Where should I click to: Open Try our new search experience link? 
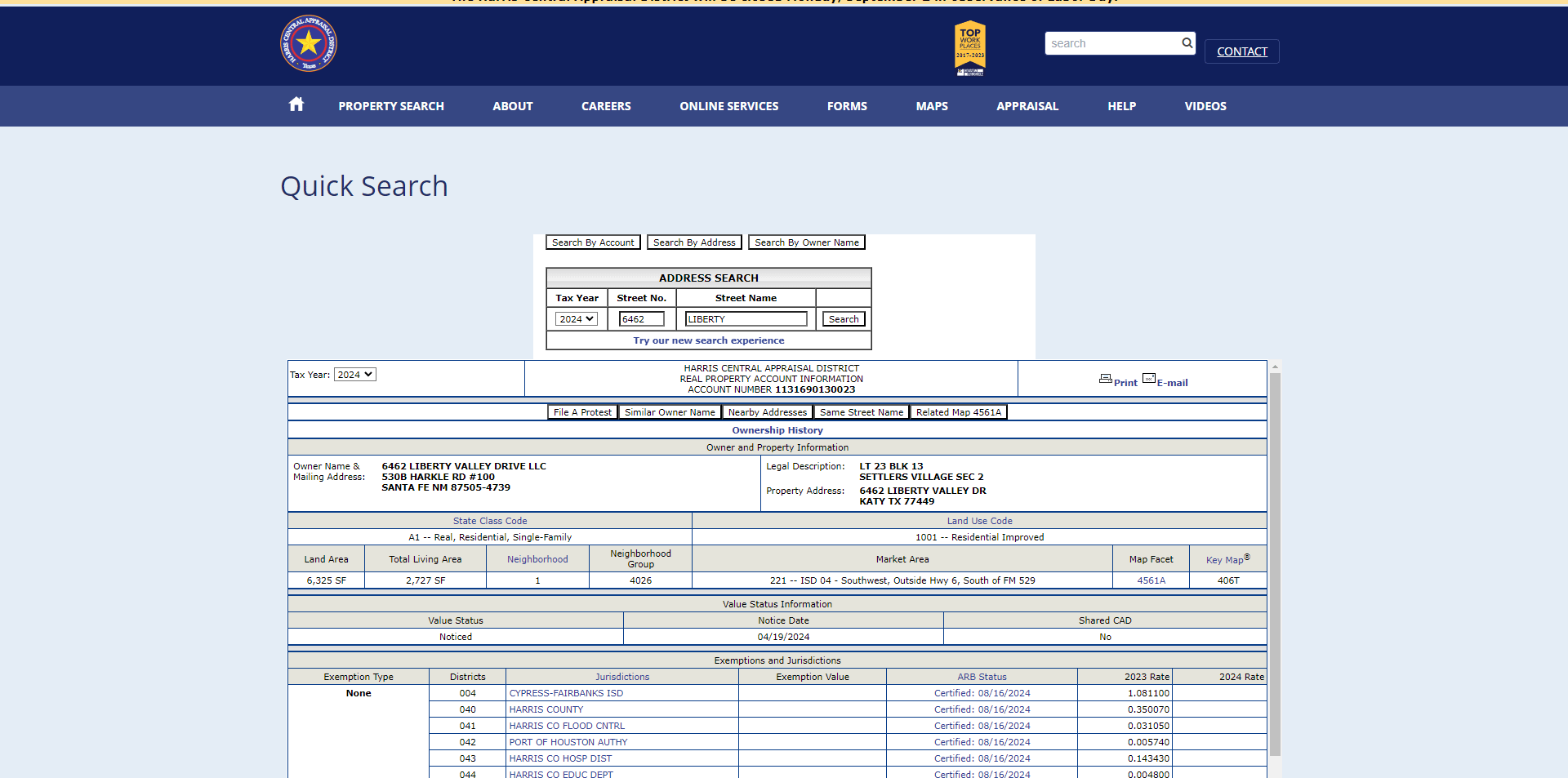[709, 340]
